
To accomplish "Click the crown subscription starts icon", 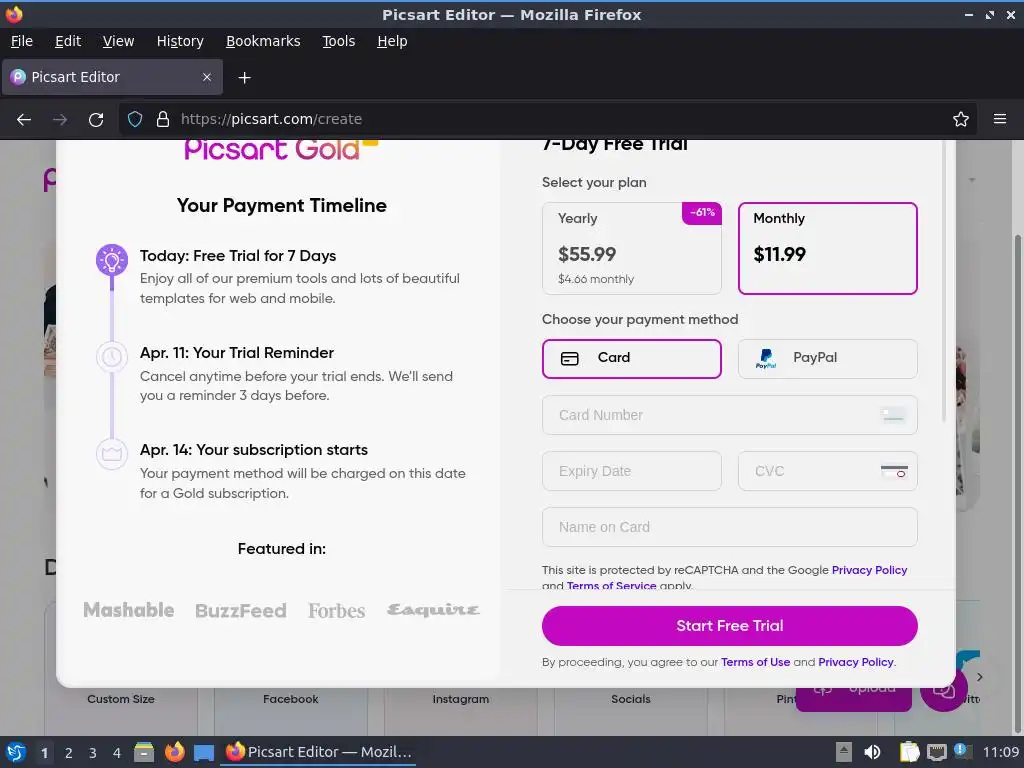I will tap(112, 454).
